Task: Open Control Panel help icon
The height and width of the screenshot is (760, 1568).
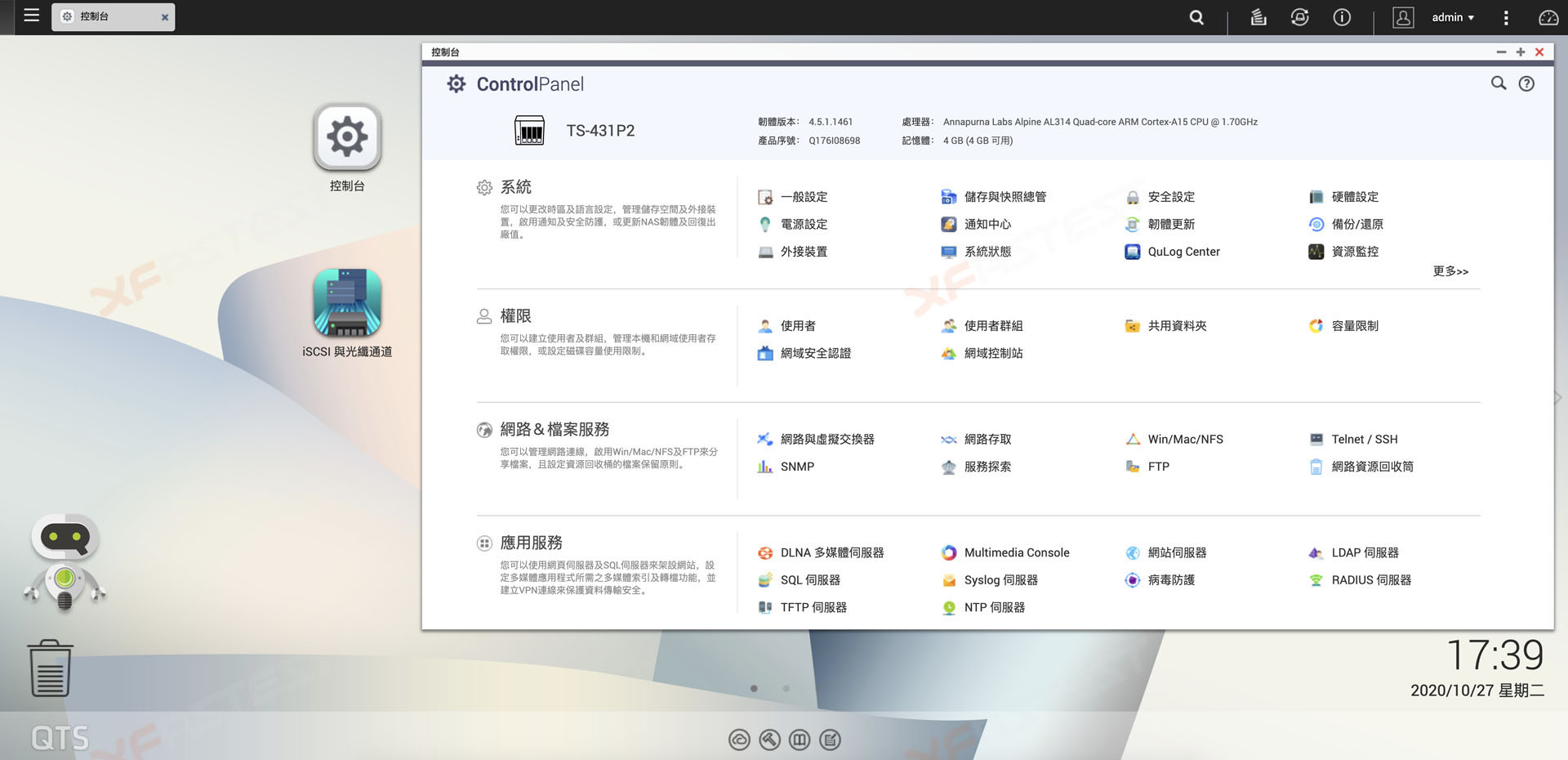Action: coord(1526,83)
